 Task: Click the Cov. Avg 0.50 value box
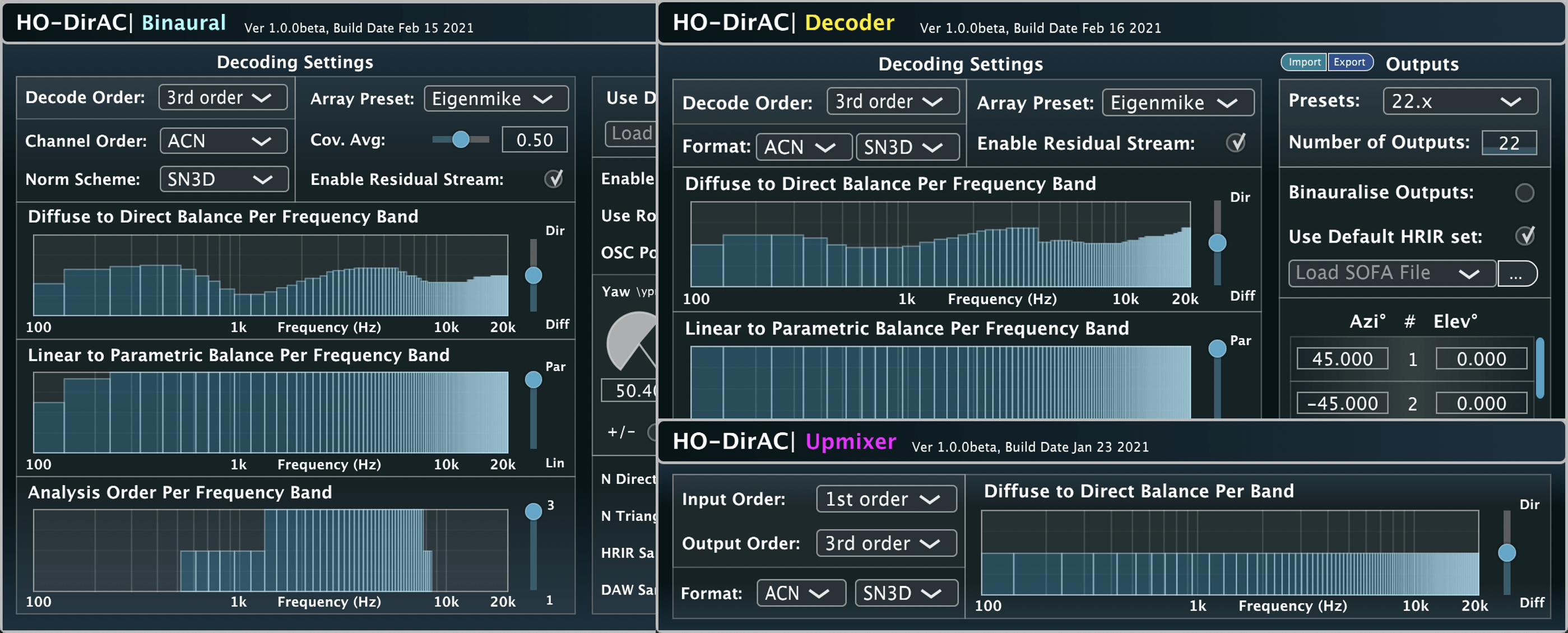click(x=534, y=140)
